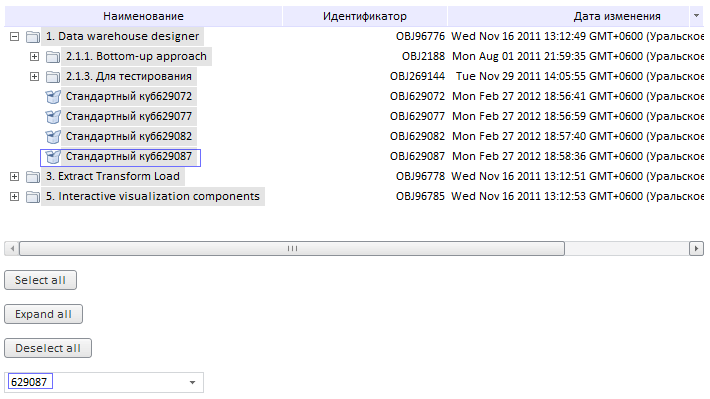Sort by the Идентификатор column header

point(365,16)
